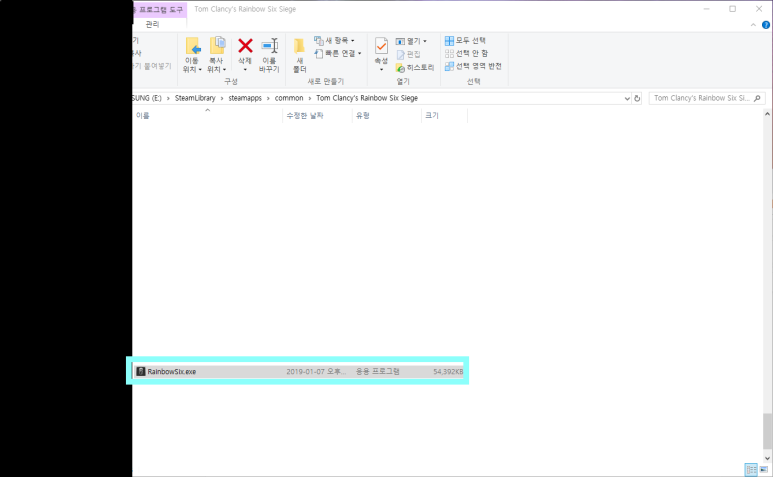This screenshot has height=477, width=773.
Task: Select the RainbowSix.exe file name
Action: point(172,372)
